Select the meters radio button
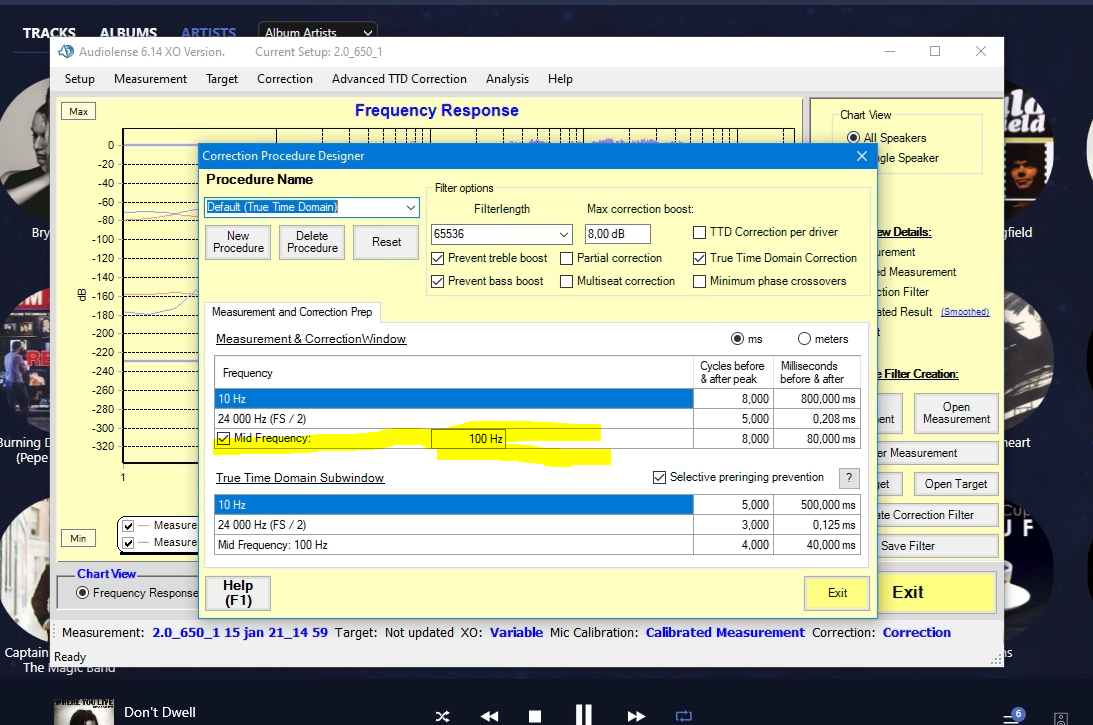1093x725 pixels. click(x=804, y=339)
